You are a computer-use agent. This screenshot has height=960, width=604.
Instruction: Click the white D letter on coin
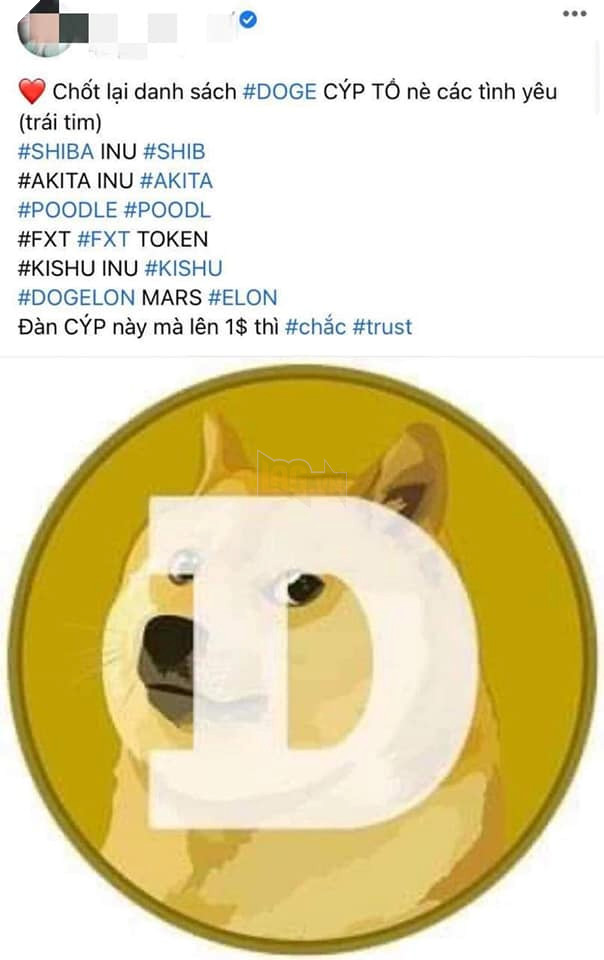[x=312, y=662]
